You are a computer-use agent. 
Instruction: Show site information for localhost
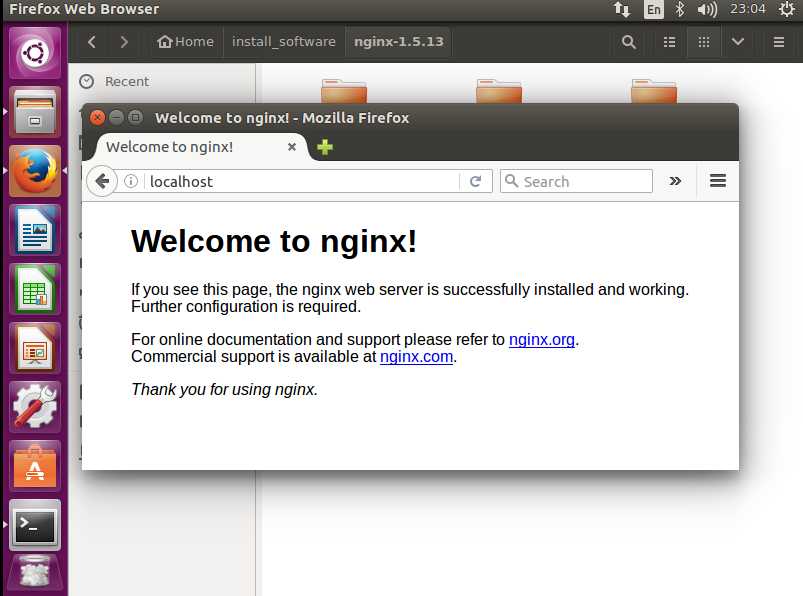(131, 181)
